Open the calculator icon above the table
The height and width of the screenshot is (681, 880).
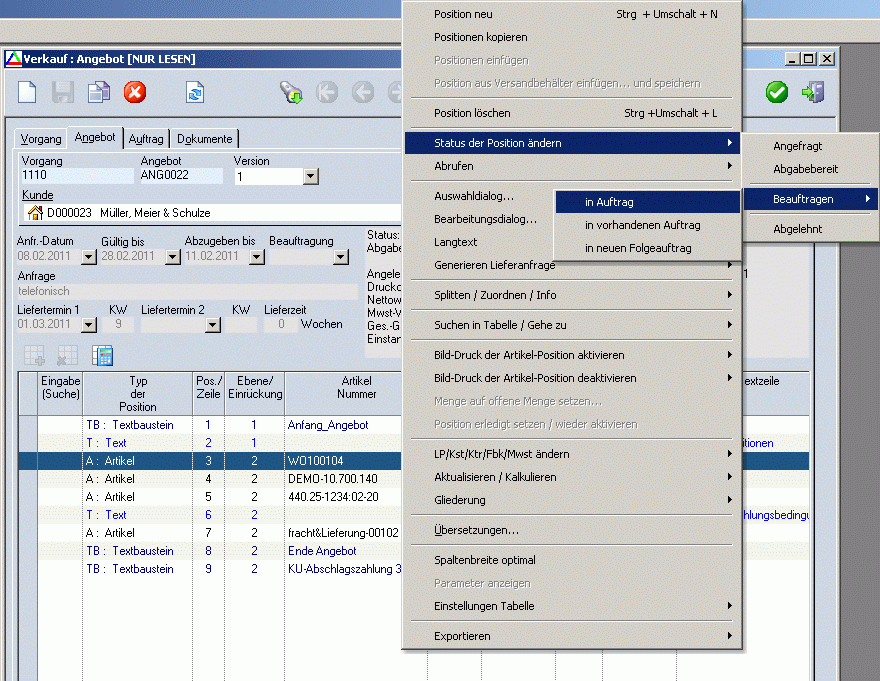point(102,355)
